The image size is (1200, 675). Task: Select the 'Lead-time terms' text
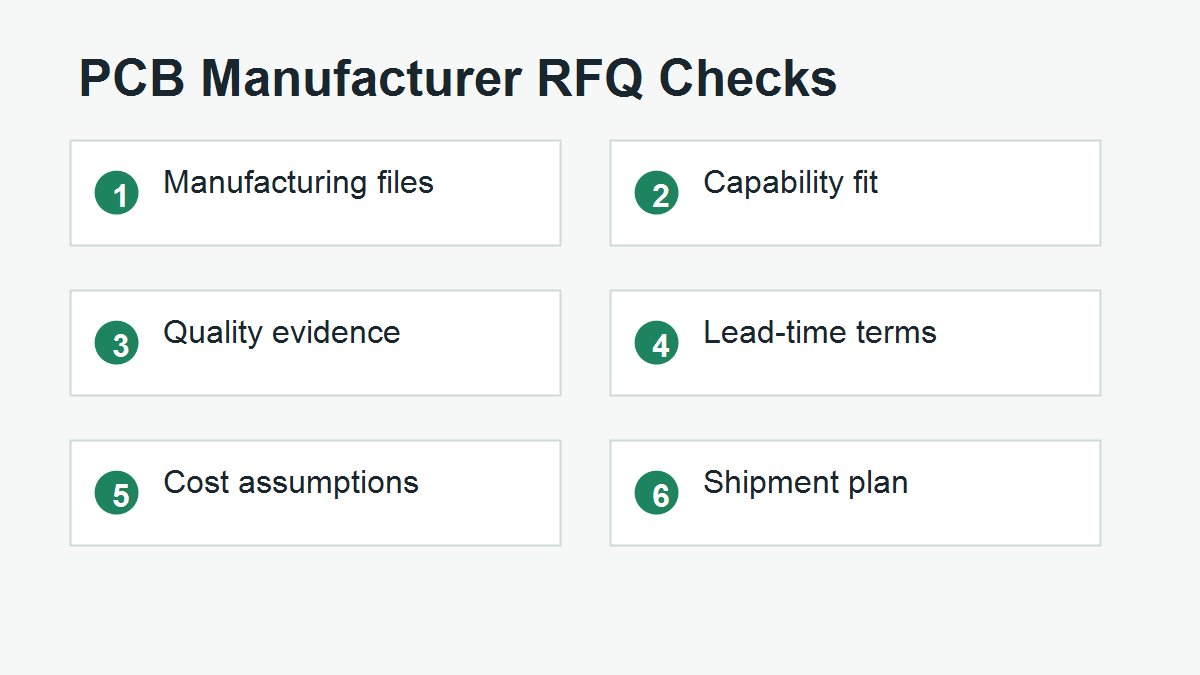pyautogui.click(x=820, y=332)
